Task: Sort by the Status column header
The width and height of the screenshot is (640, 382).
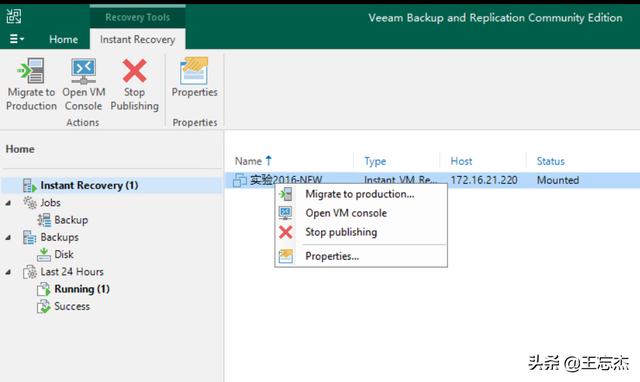Action: click(551, 161)
